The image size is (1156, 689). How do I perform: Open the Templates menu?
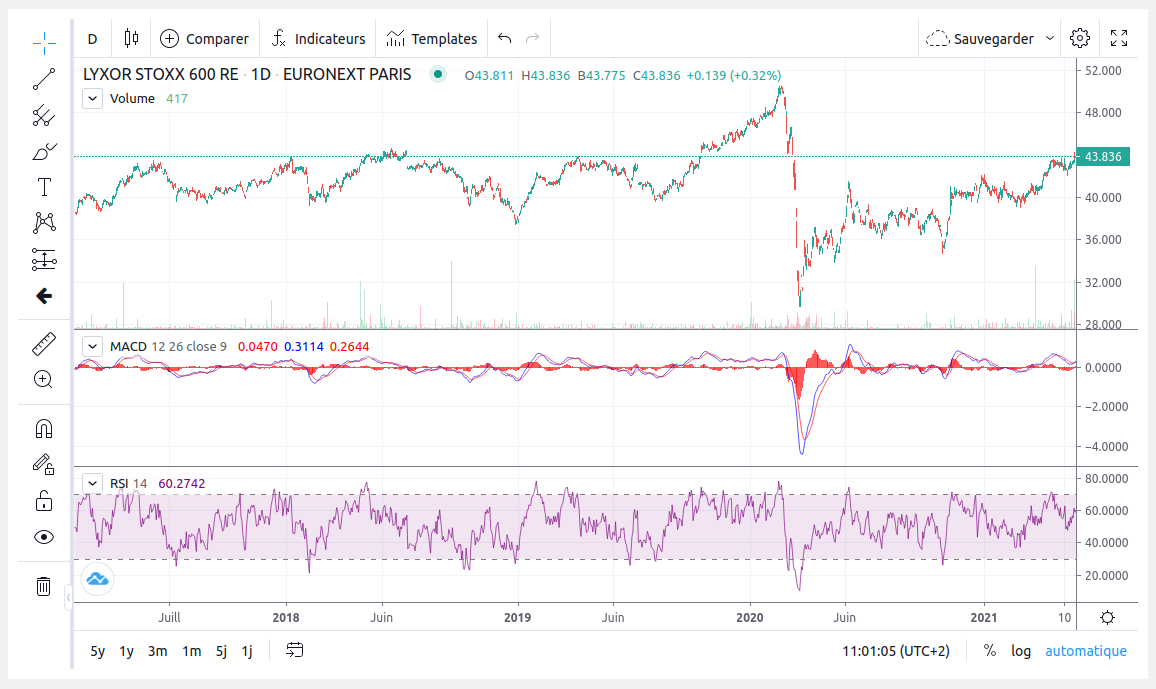point(432,38)
